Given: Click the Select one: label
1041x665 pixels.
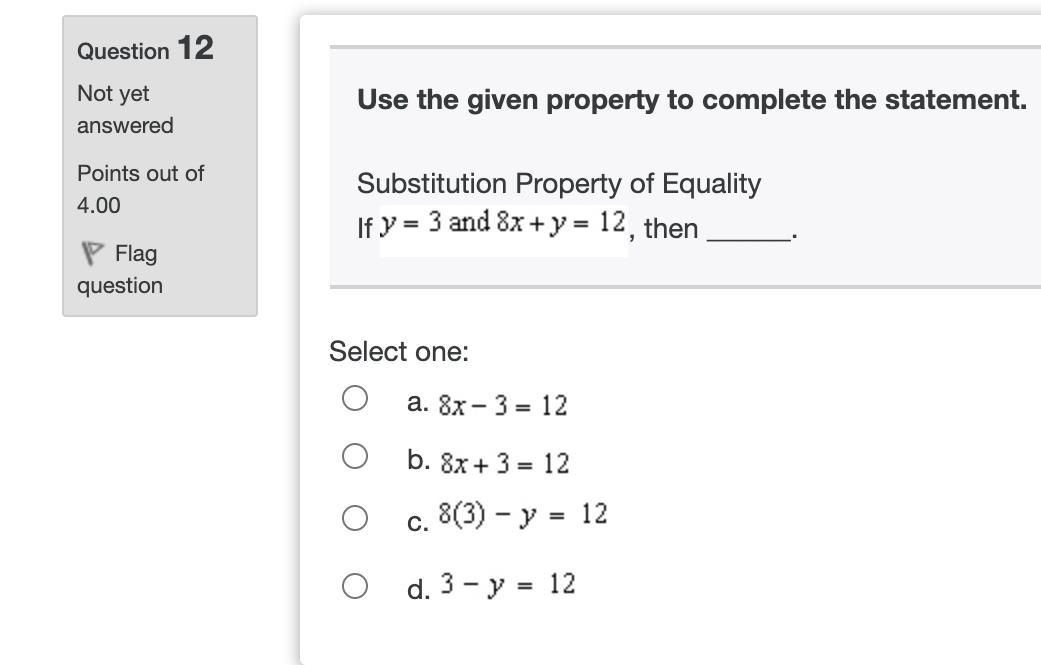Looking at the screenshot, I should (398, 352).
